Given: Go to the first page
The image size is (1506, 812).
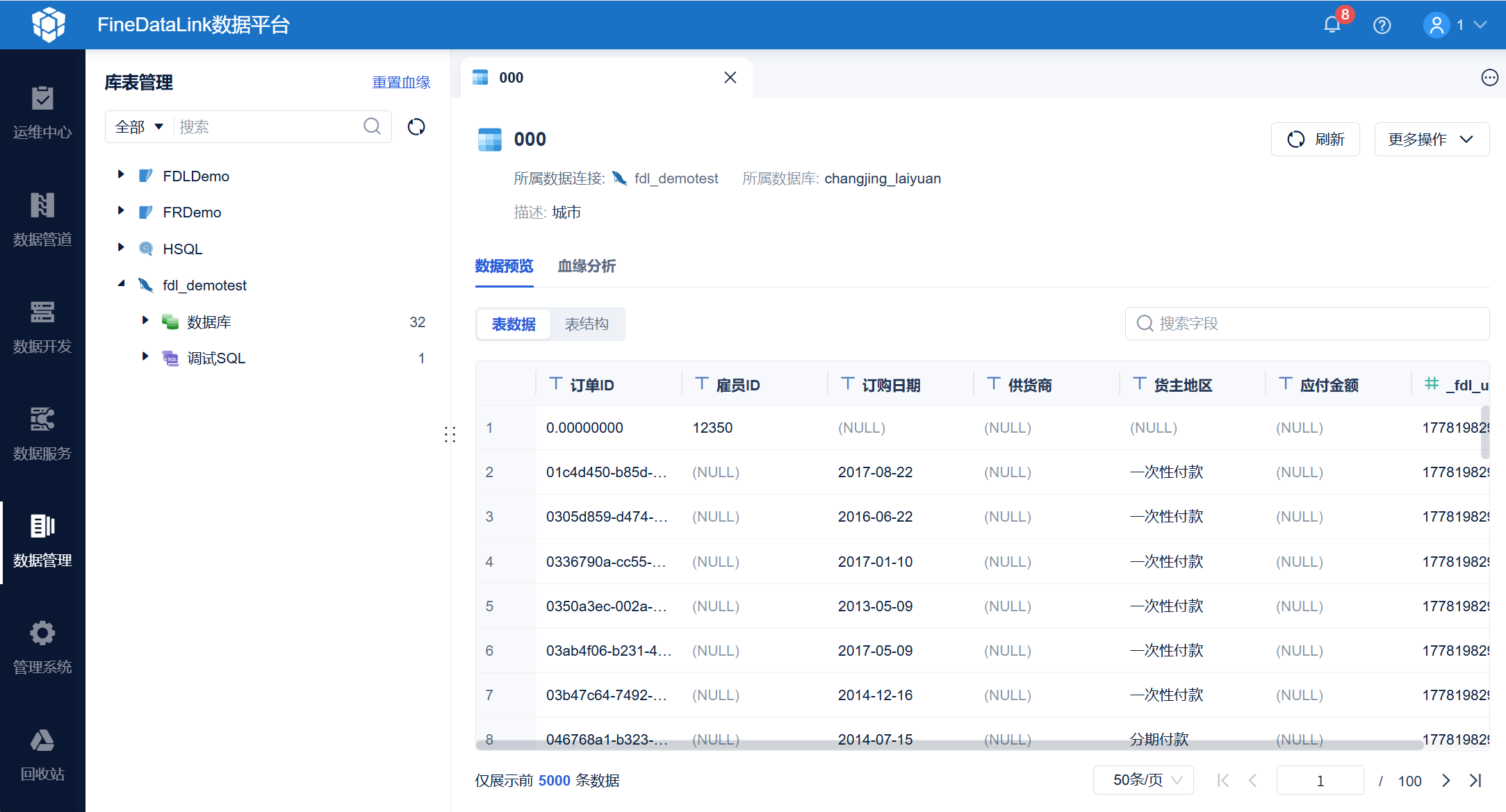Looking at the screenshot, I should point(1223,780).
